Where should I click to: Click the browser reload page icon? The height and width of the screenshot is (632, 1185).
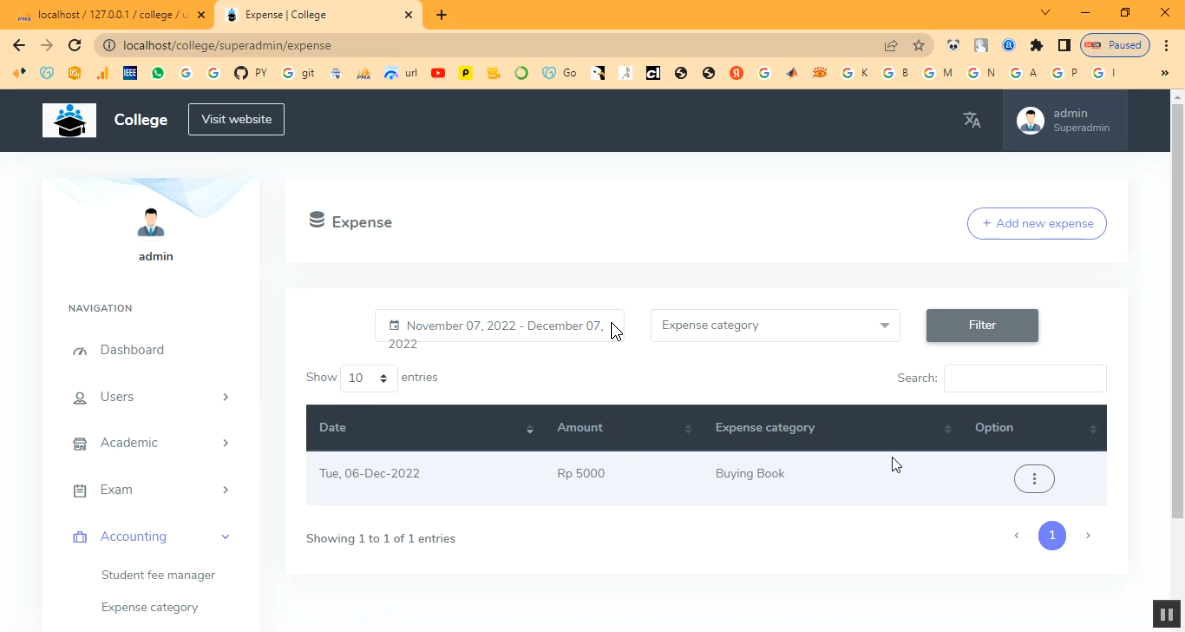74,45
